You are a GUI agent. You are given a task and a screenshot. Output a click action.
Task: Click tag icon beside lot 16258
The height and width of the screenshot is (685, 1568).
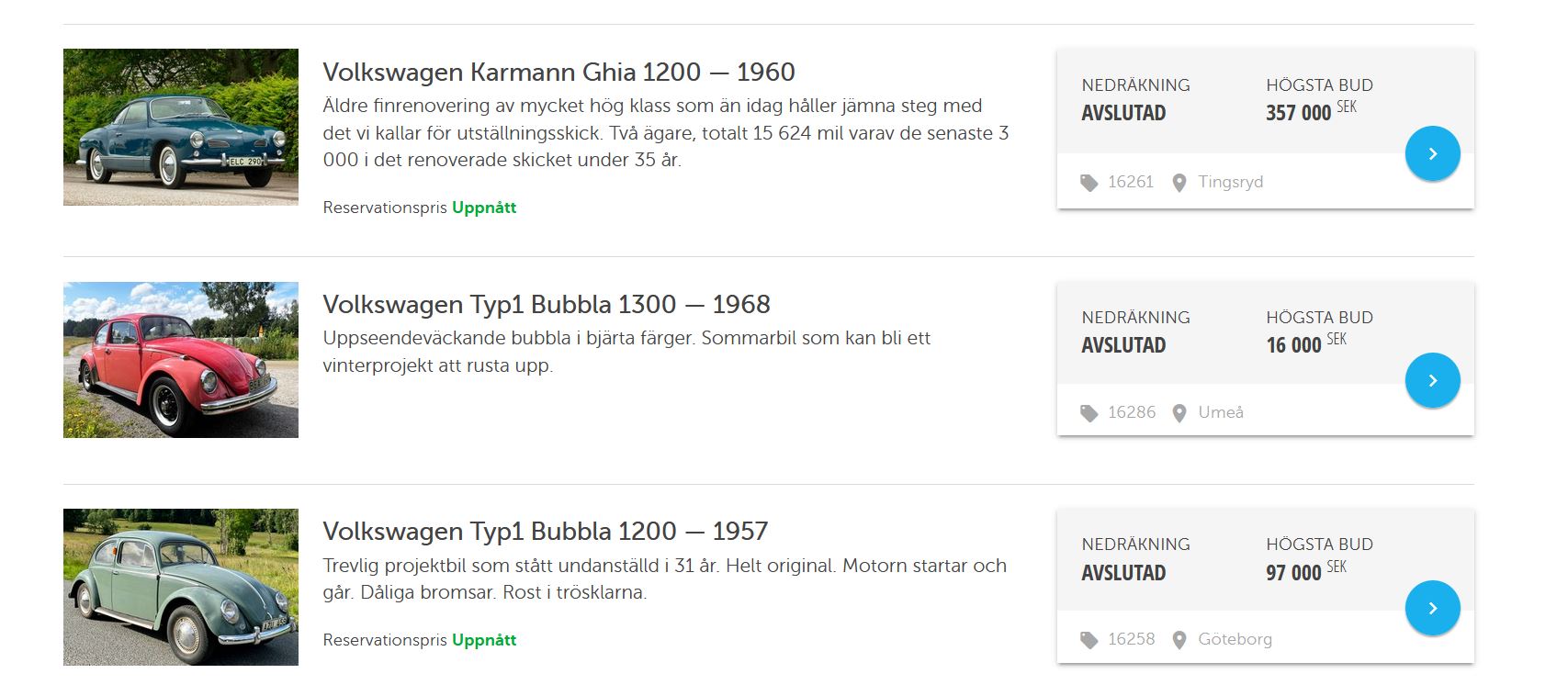coord(1089,640)
